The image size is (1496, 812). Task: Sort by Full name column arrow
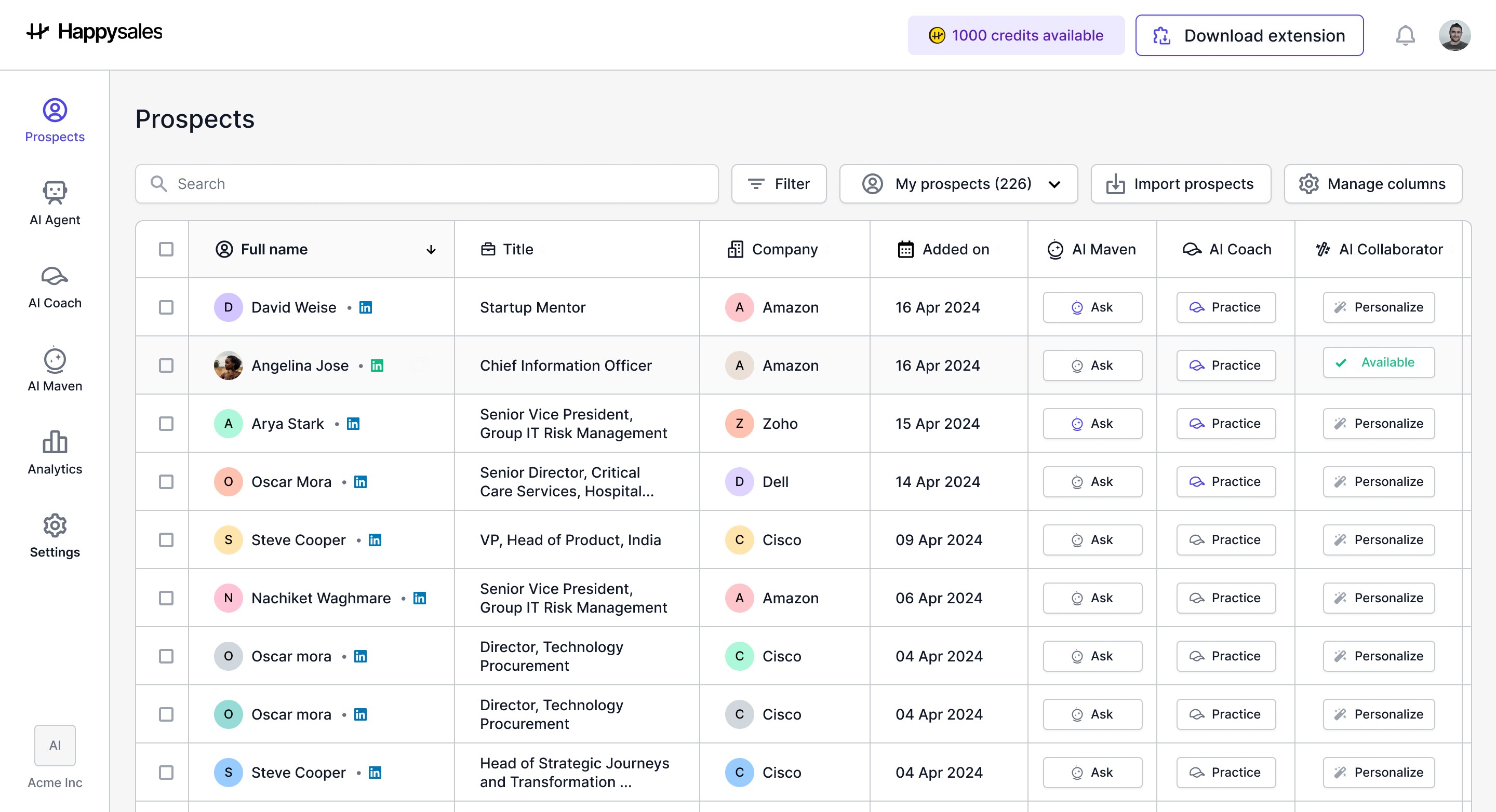point(431,250)
